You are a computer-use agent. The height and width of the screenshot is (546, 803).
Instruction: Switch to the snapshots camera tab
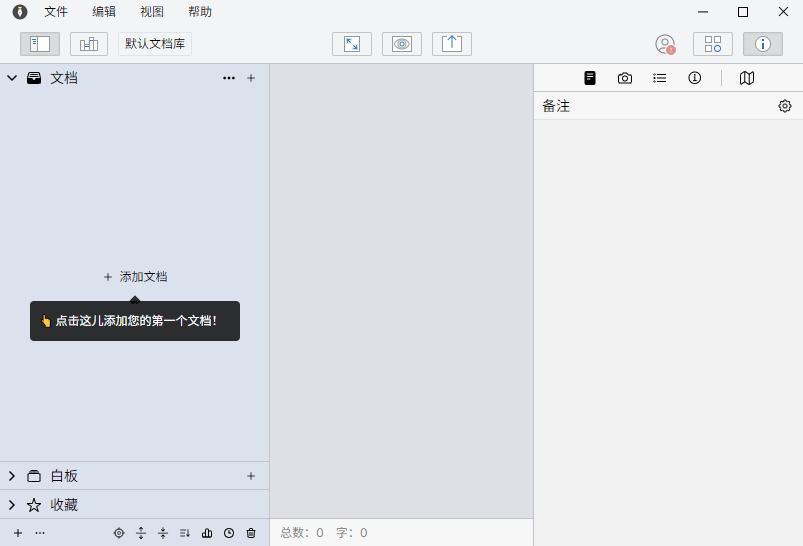tap(625, 78)
